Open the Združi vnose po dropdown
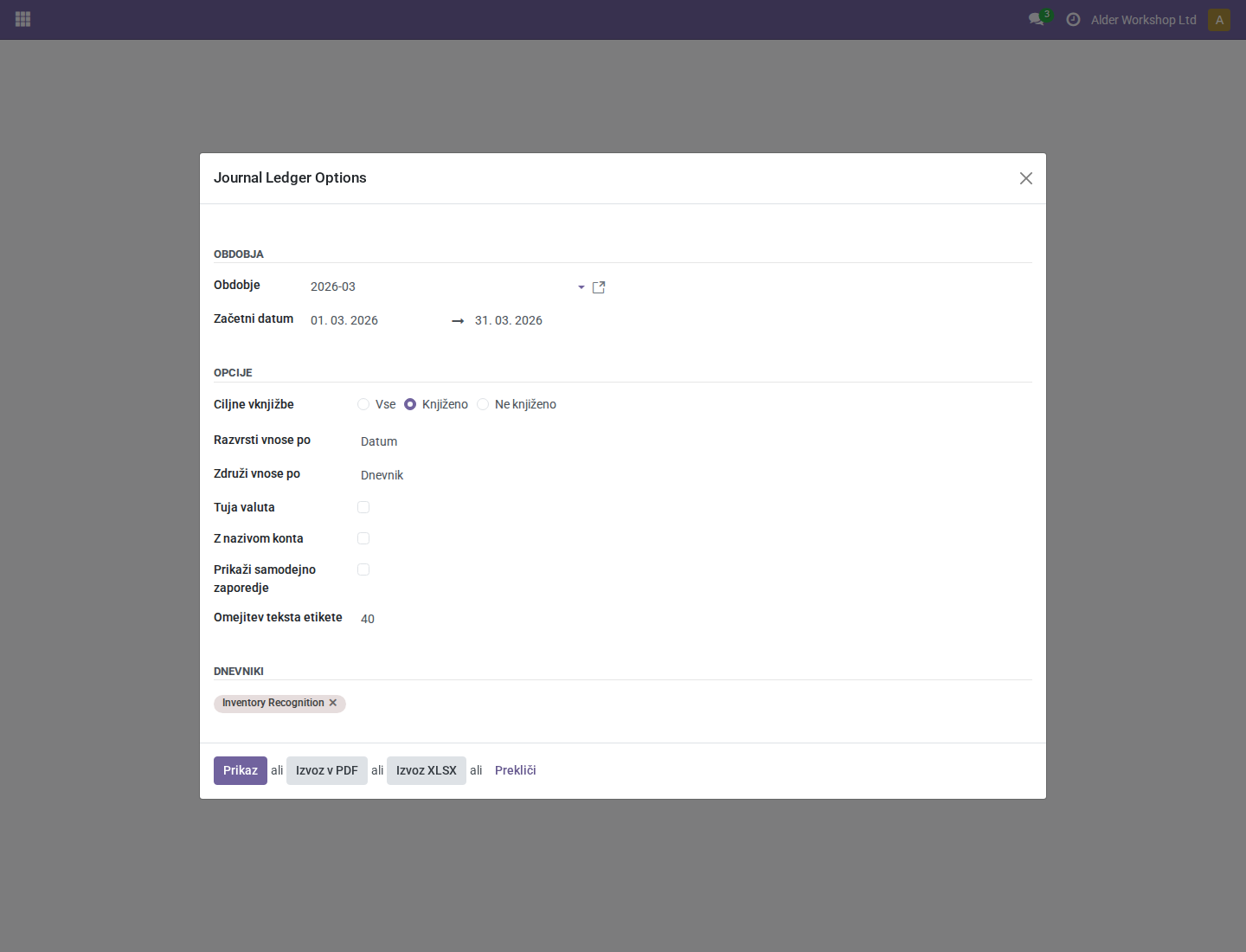The width and height of the screenshot is (1246, 952). coord(483,475)
